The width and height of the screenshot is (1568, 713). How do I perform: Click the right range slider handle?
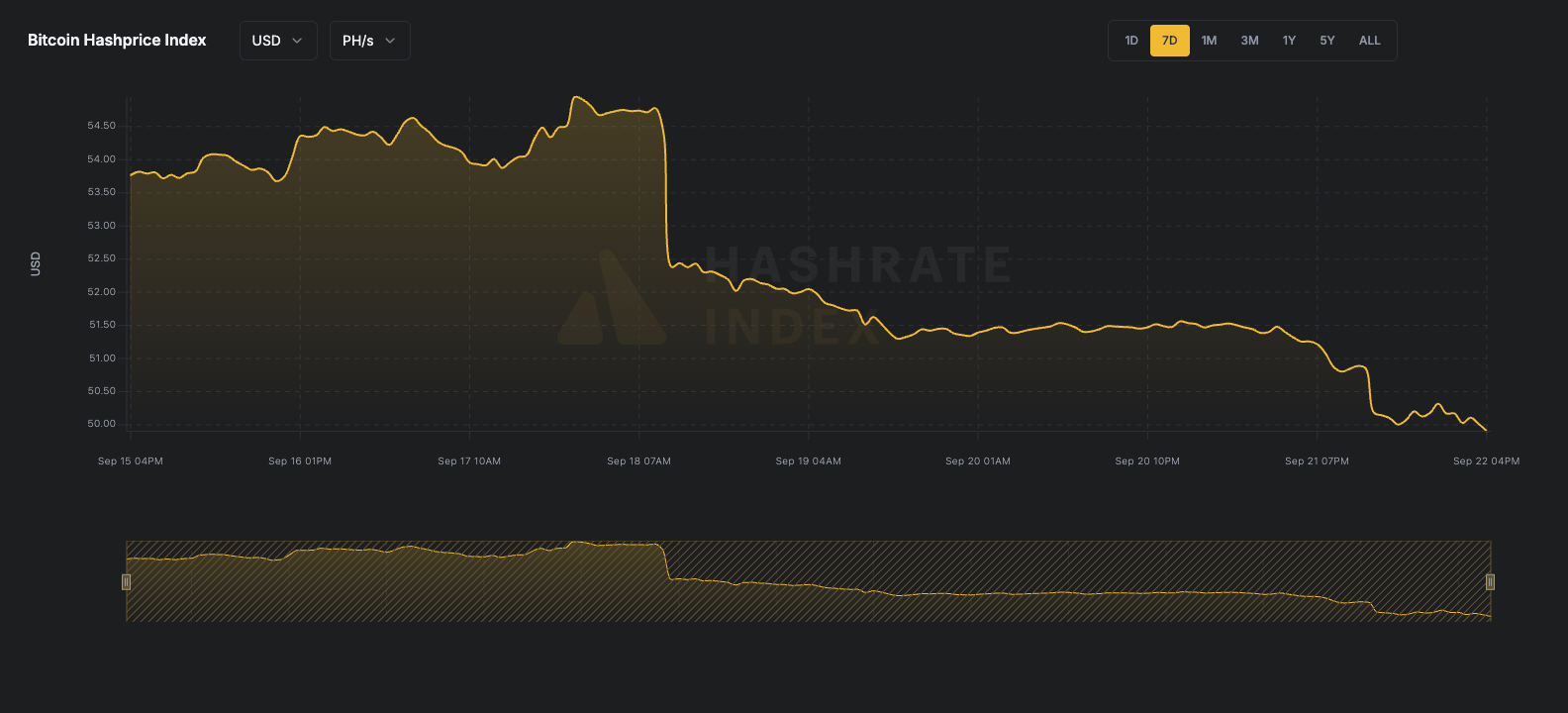pyautogui.click(x=1490, y=582)
